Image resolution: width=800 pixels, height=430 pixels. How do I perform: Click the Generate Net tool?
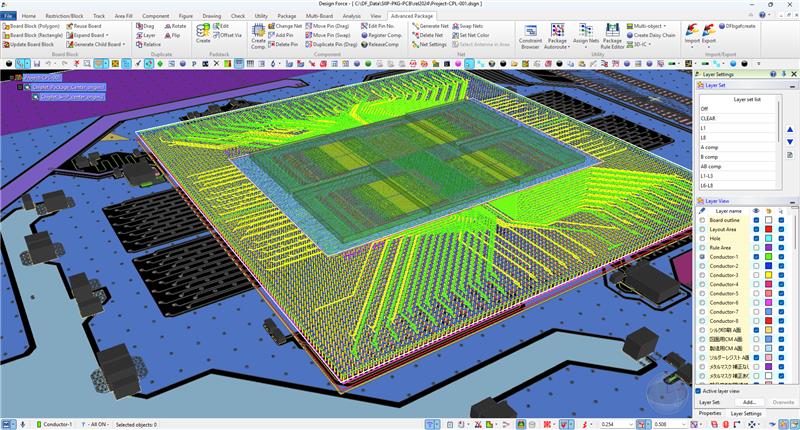(x=431, y=25)
